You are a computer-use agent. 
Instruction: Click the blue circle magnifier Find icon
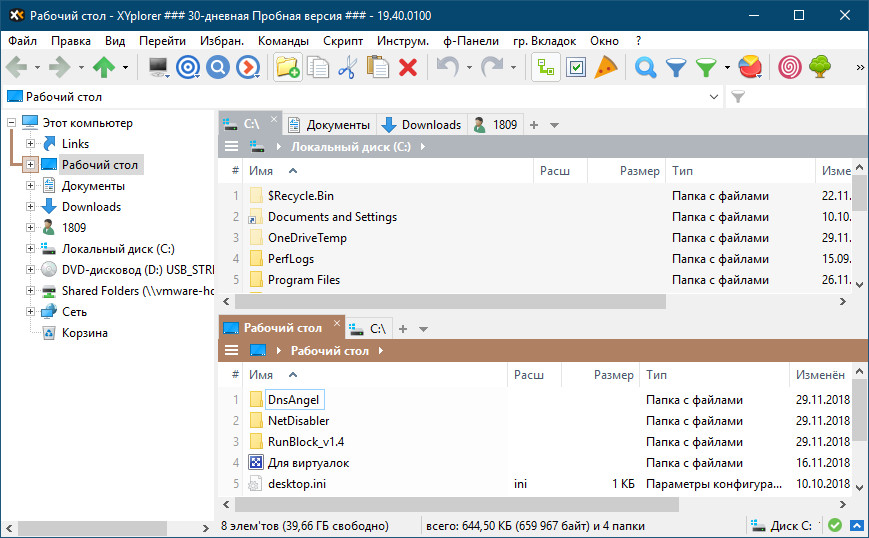[218, 68]
